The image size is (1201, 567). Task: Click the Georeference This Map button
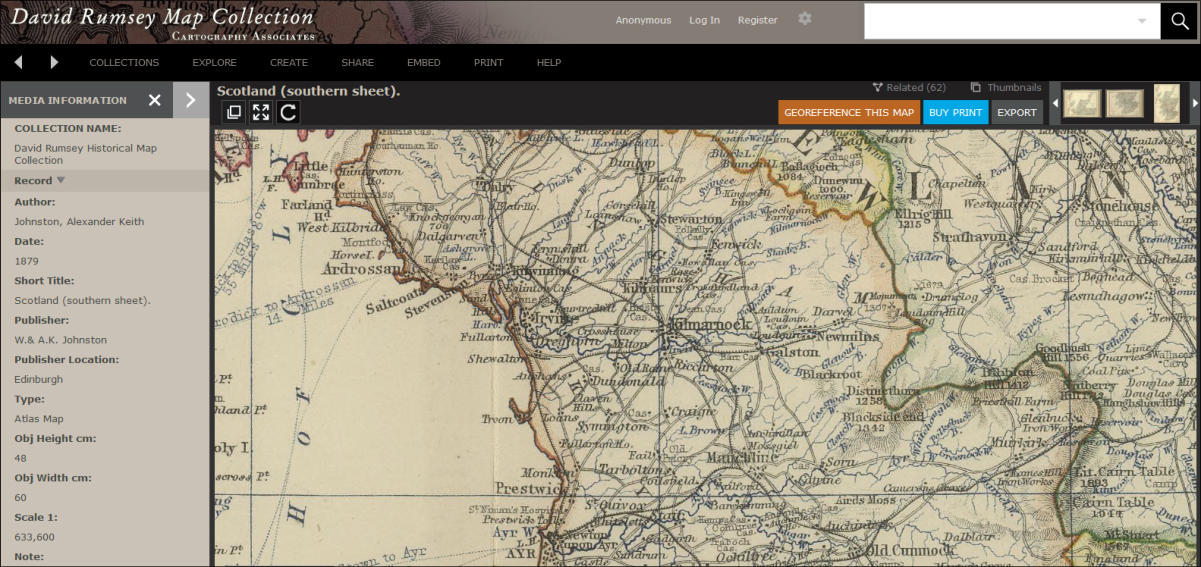point(849,112)
